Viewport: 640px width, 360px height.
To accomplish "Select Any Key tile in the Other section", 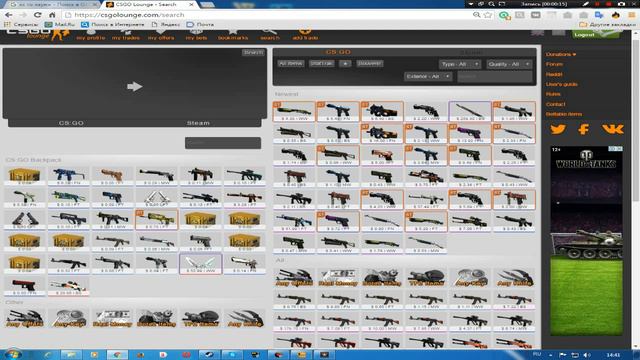I will pos(69,318).
